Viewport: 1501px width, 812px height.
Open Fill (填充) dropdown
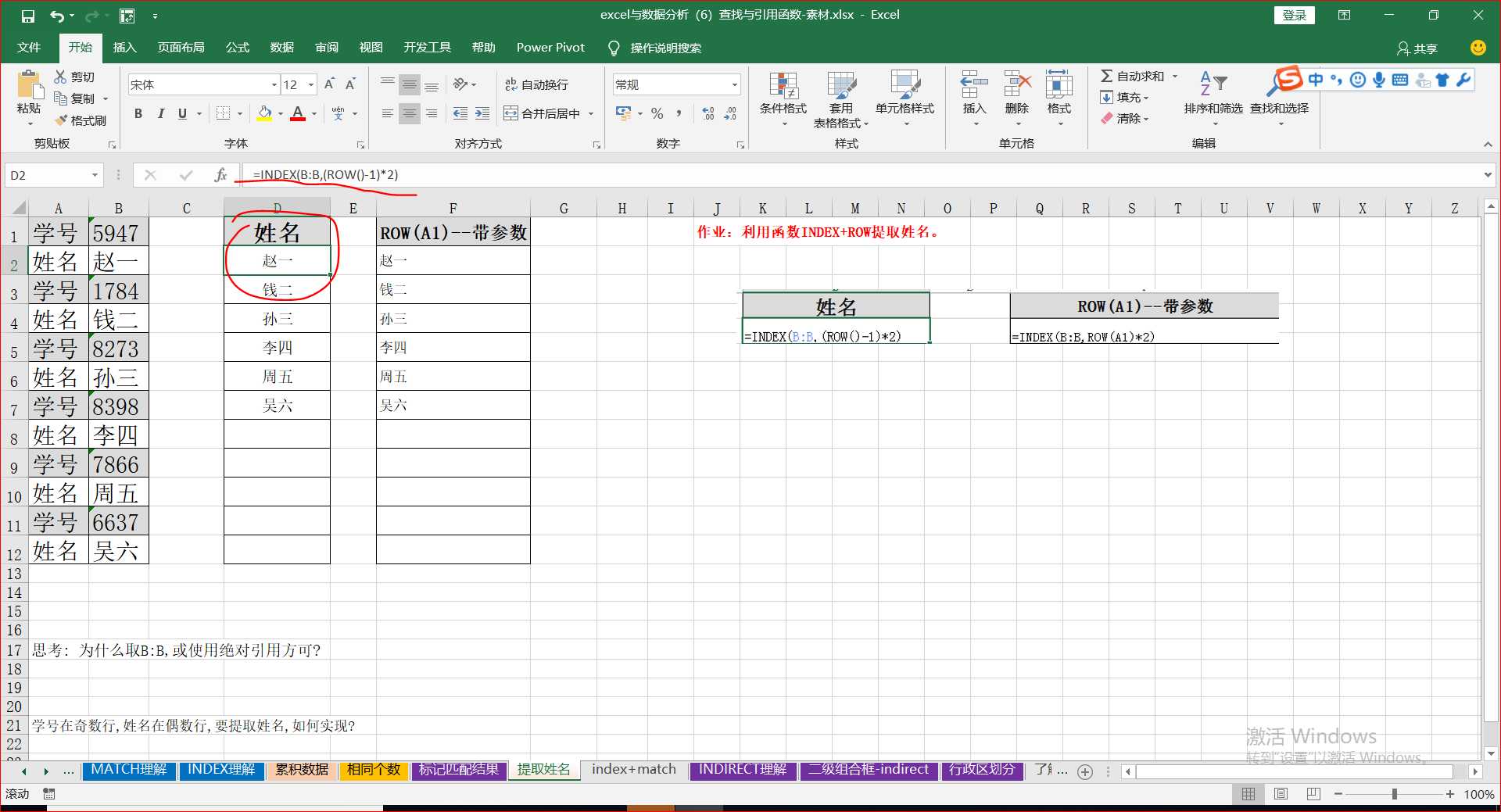pyautogui.click(x=1124, y=98)
